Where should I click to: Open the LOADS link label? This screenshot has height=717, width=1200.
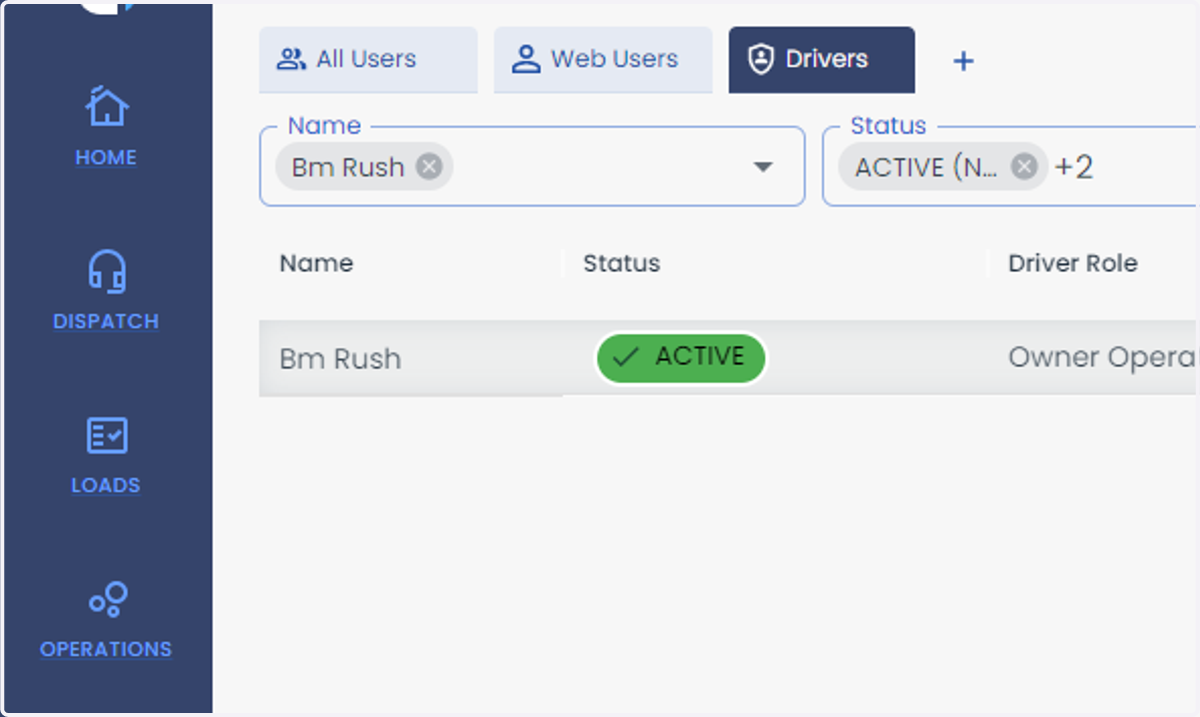[106, 486]
